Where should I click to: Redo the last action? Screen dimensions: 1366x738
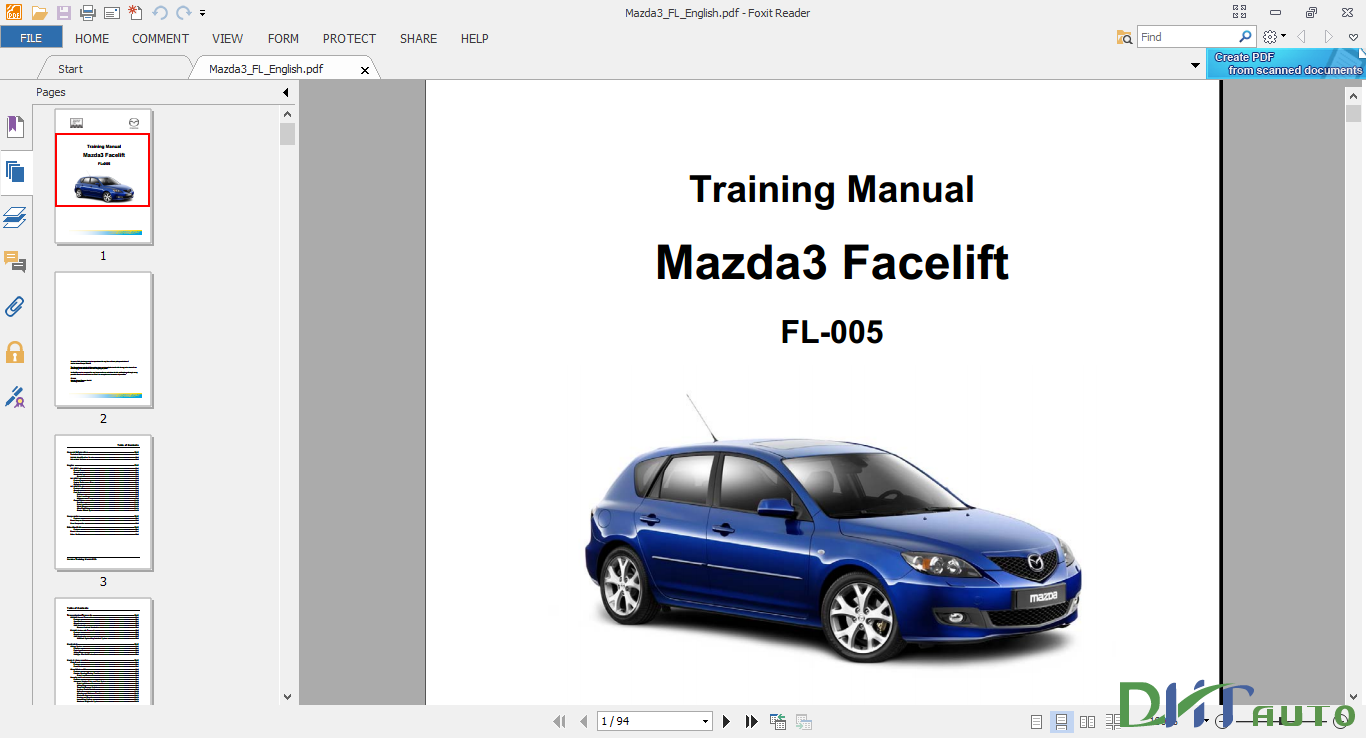coord(183,13)
